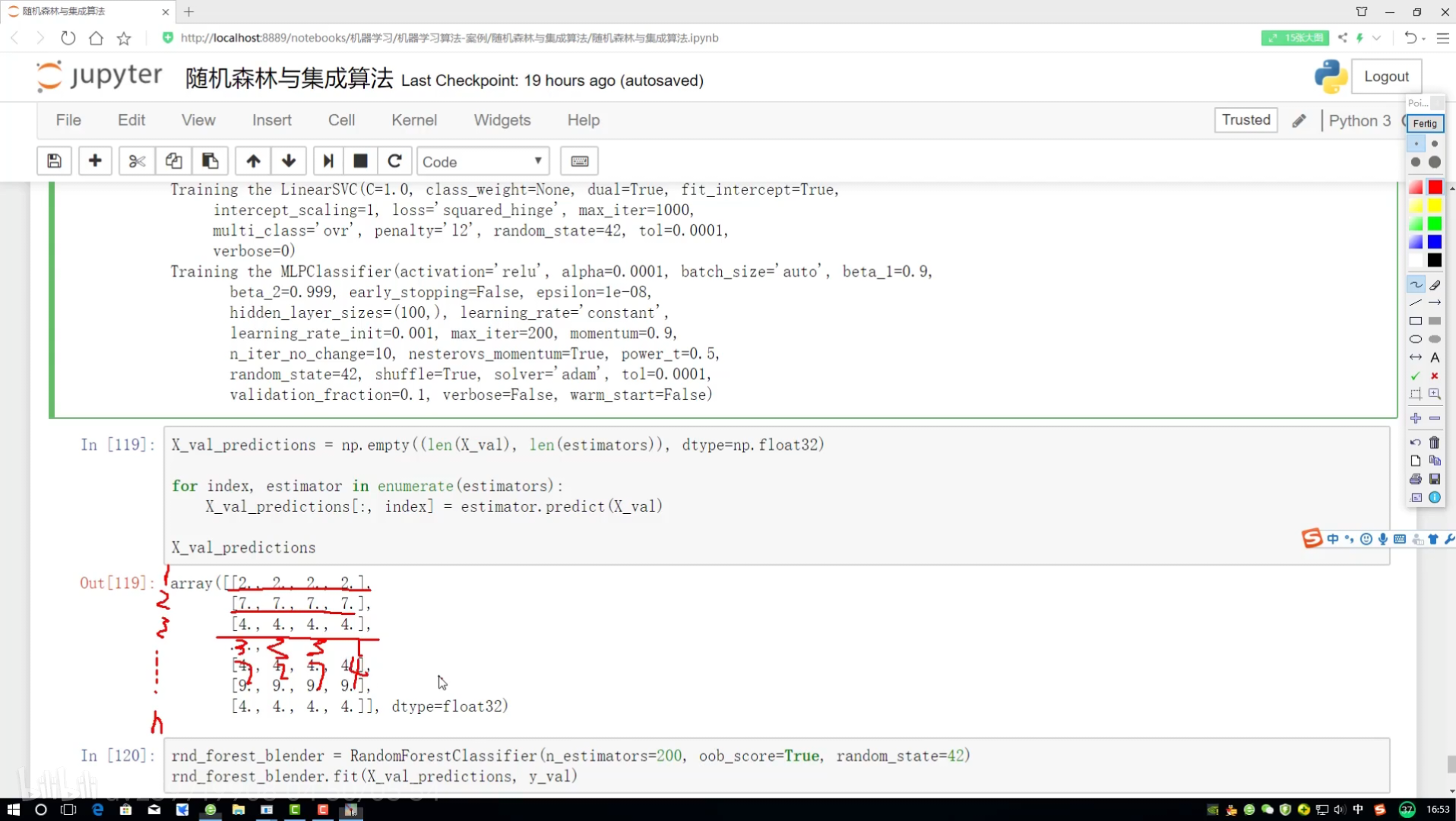Open the File menu
Screen dimensions: 1456x821
click(x=68, y=120)
